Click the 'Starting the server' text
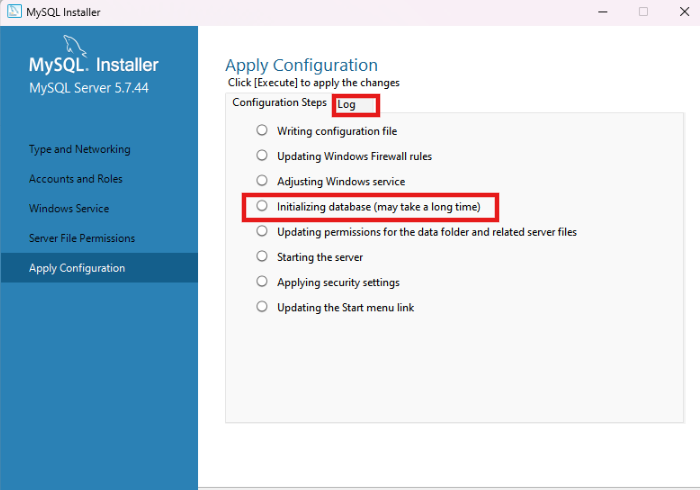The width and height of the screenshot is (700, 490). [320, 257]
